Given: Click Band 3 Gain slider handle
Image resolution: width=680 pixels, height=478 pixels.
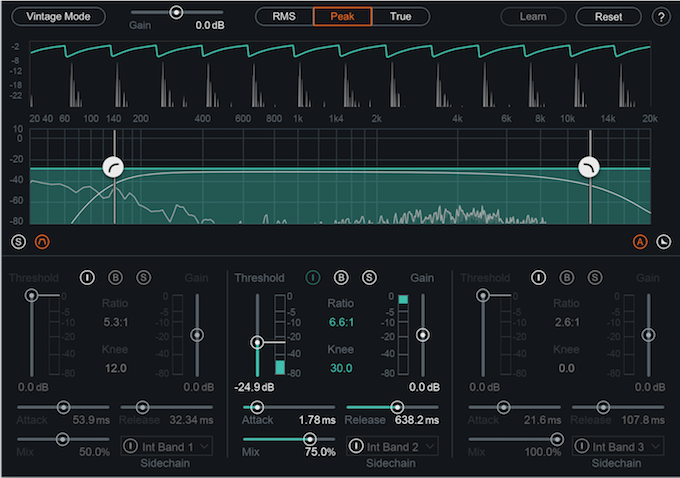Looking at the screenshot, I should coord(649,335).
